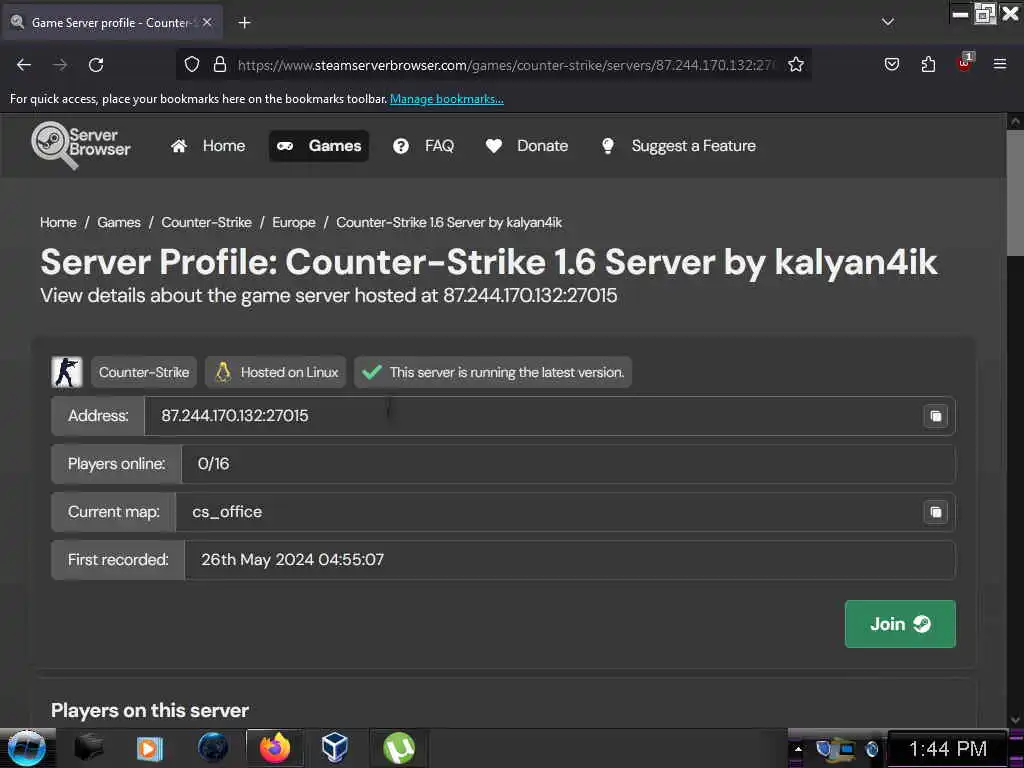Expand the list all tabs chevron
1024x768 pixels.
pyautogui.click(x=888, y=22)
